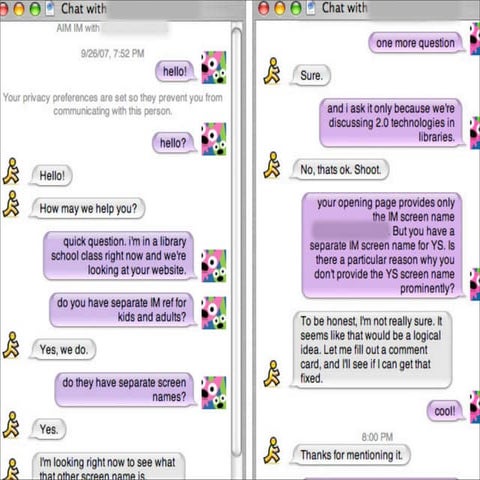Click the buddy icon beside 'kids and adults?' message
Image resolution: width=480 pixels, height=480 pixels.
(x=214, y=313)
